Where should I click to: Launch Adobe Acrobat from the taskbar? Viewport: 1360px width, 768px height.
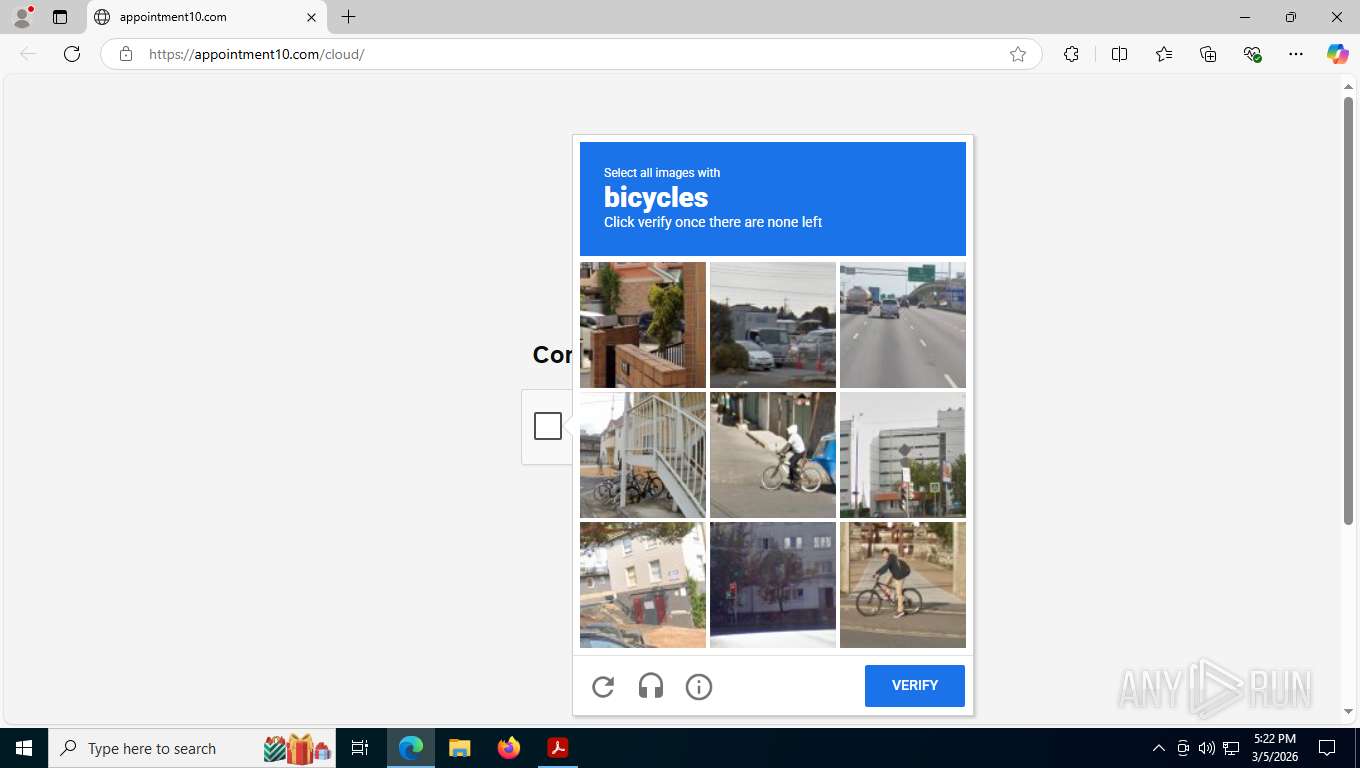pyautogui.click(x=557, y=748)
